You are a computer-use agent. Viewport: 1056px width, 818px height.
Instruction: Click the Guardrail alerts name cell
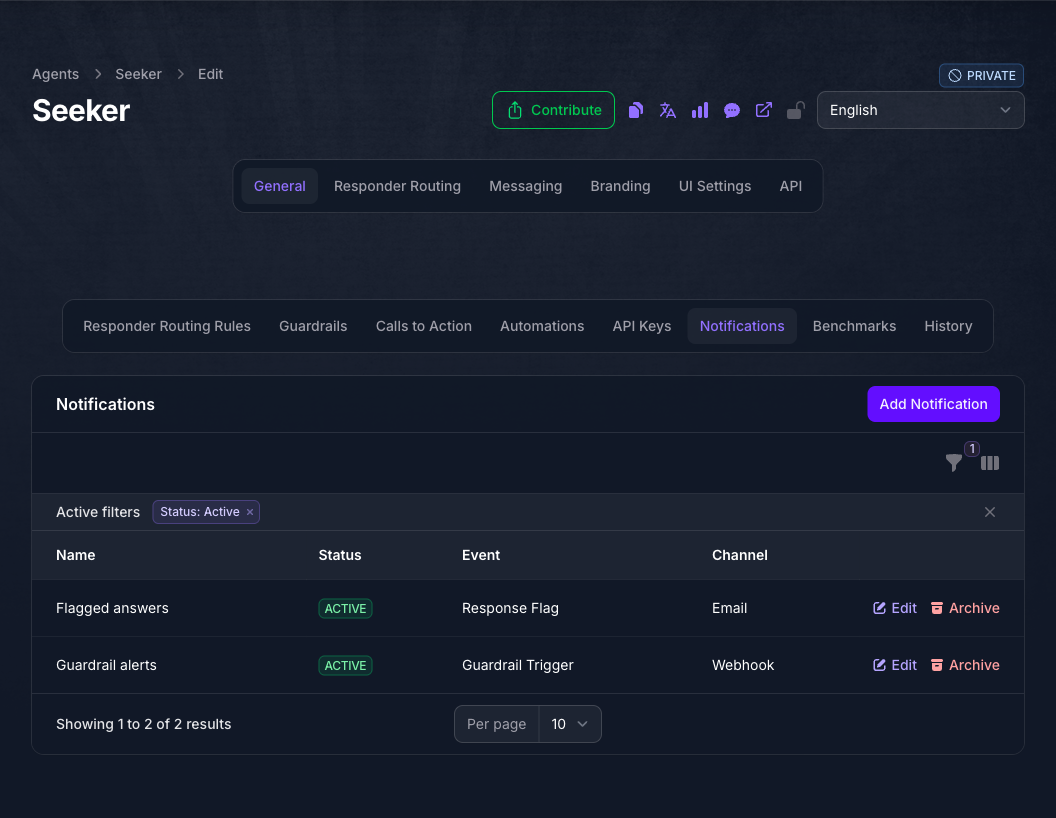[106, 666]
